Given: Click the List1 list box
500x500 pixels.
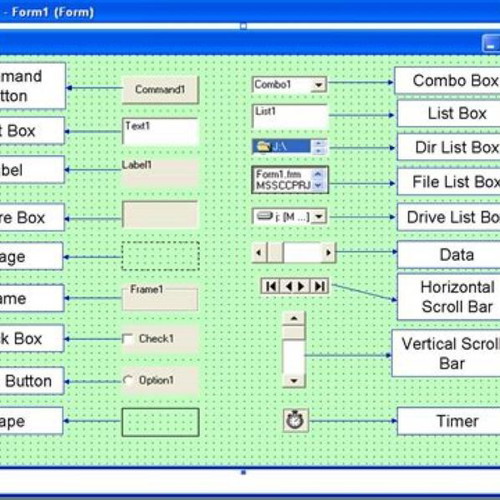Looking at the screenshot, I should 290,116.
